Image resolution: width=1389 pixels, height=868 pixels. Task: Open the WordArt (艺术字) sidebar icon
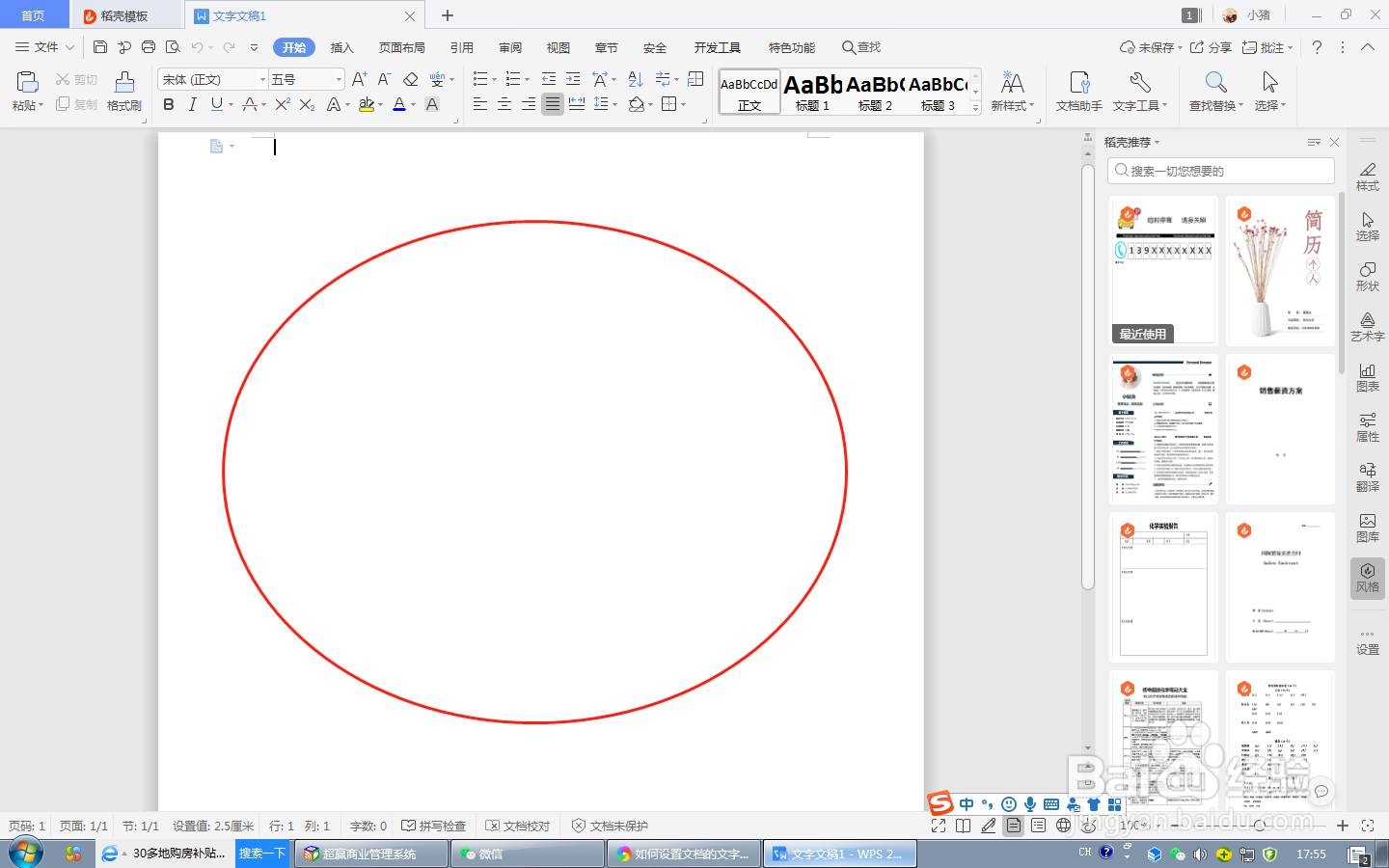(1368, 327)
